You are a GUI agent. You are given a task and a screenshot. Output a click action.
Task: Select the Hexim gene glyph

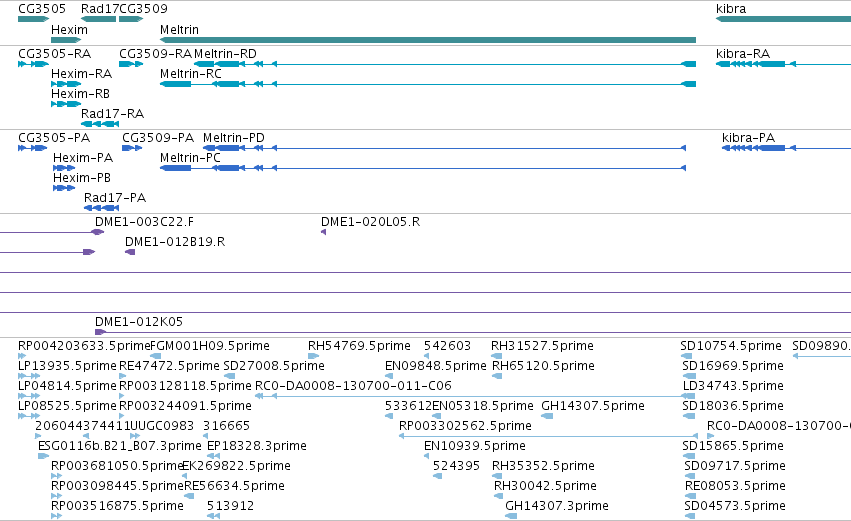tap(66, 40)
